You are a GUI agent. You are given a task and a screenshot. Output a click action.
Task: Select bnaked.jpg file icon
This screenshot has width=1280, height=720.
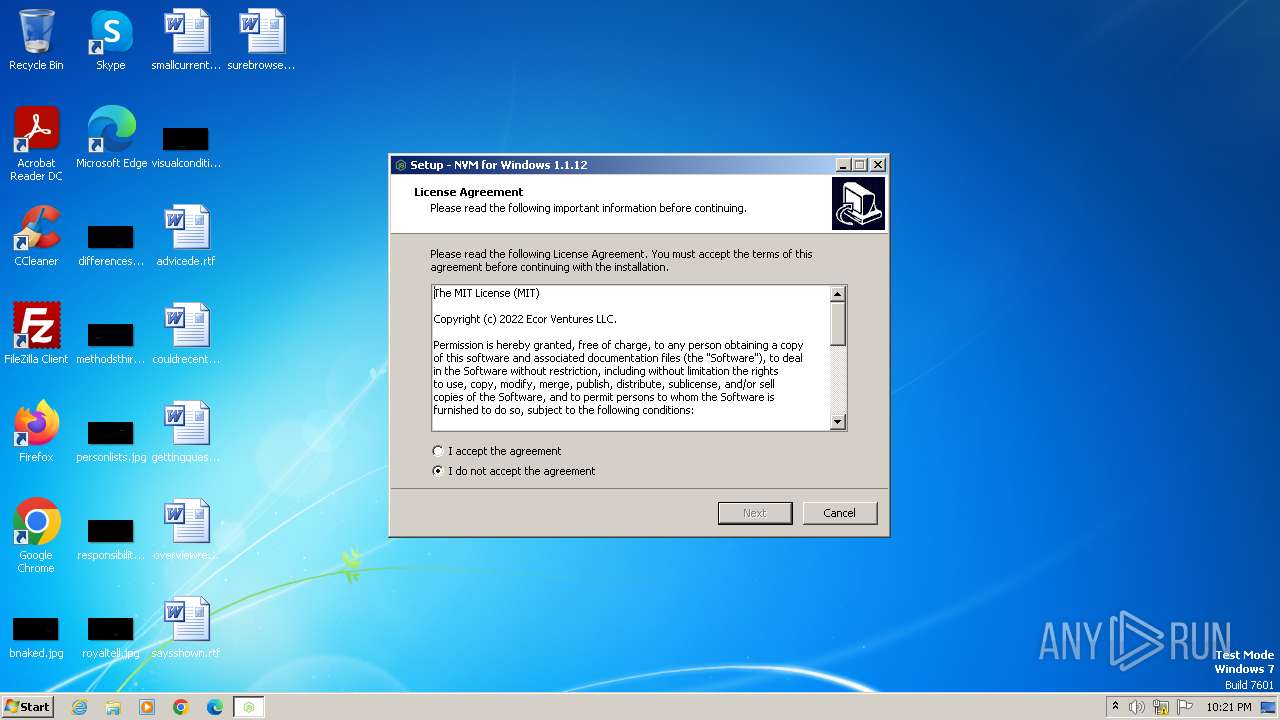pos(36,636)
